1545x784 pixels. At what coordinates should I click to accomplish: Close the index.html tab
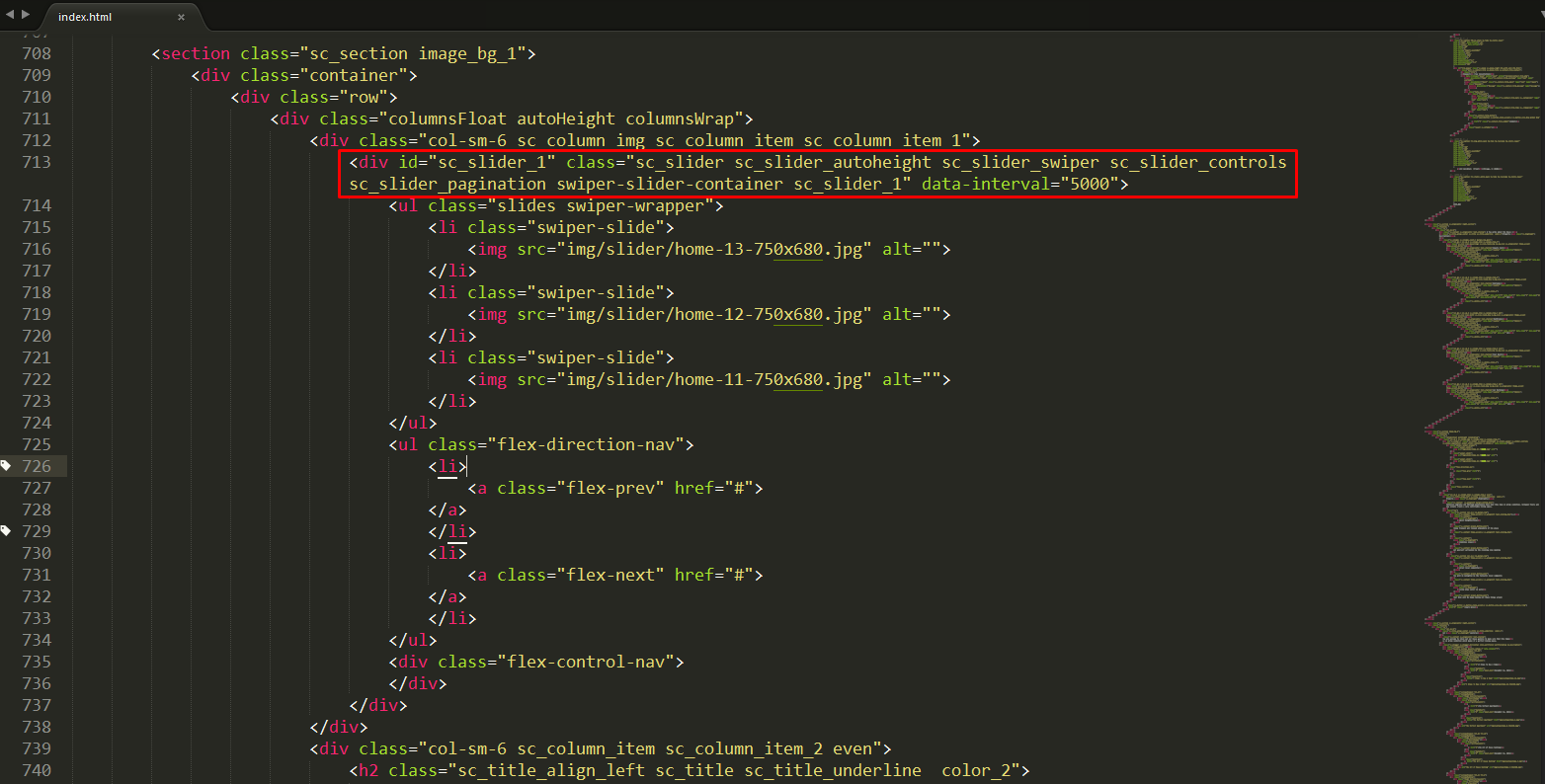pyautogui.click(x=181, y=17)
